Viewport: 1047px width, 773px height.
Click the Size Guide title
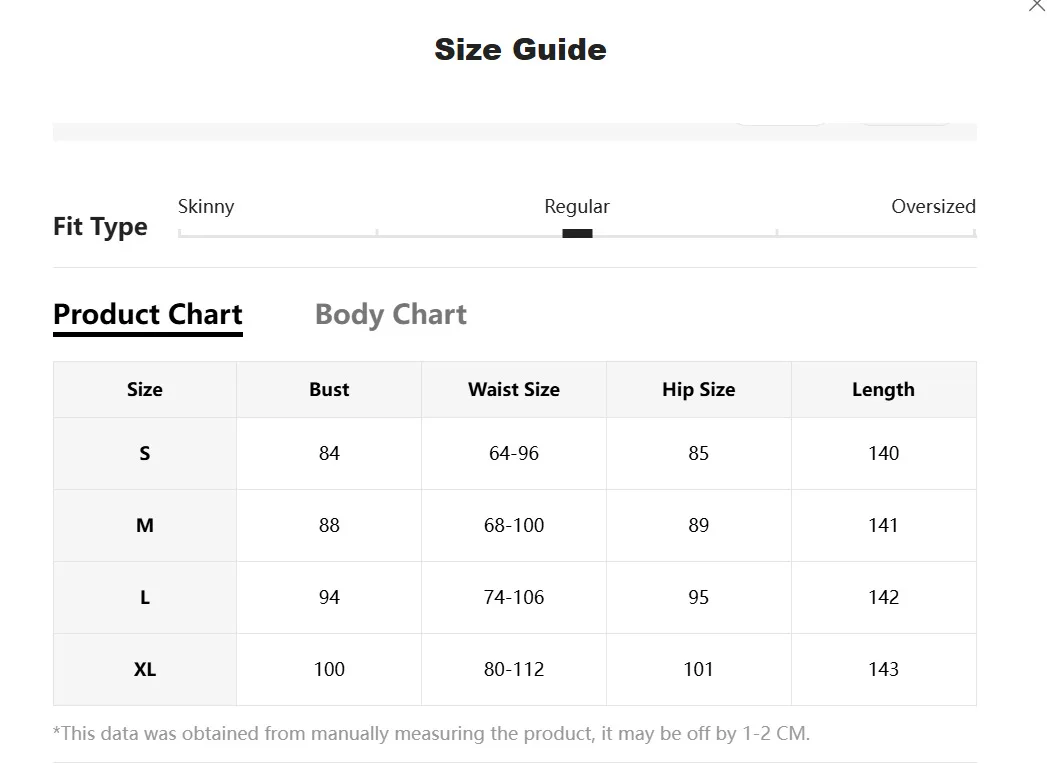[520, 49]
